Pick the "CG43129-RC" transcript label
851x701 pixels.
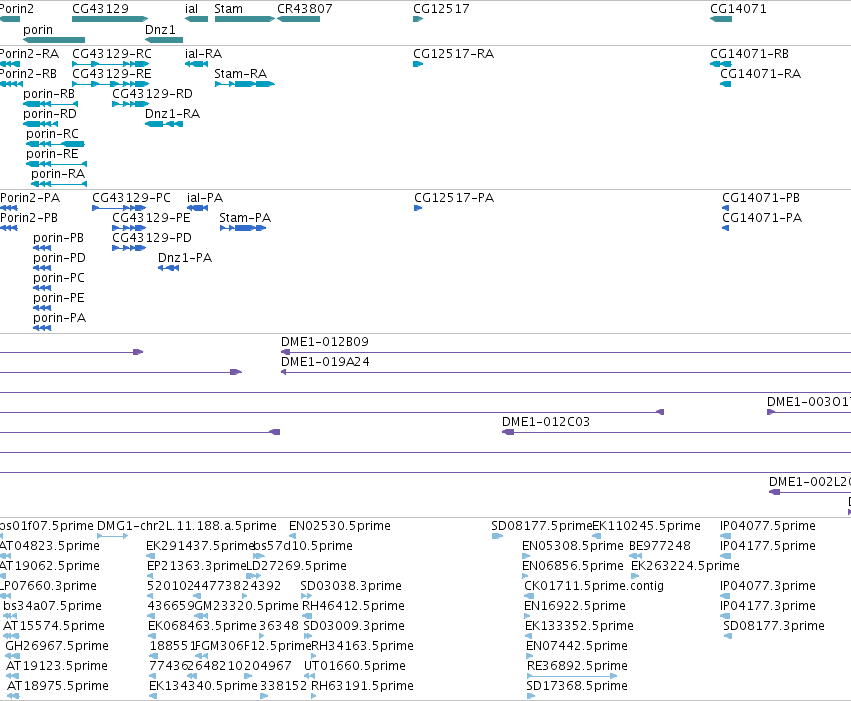pyautogui.click(x=112, y=54)
